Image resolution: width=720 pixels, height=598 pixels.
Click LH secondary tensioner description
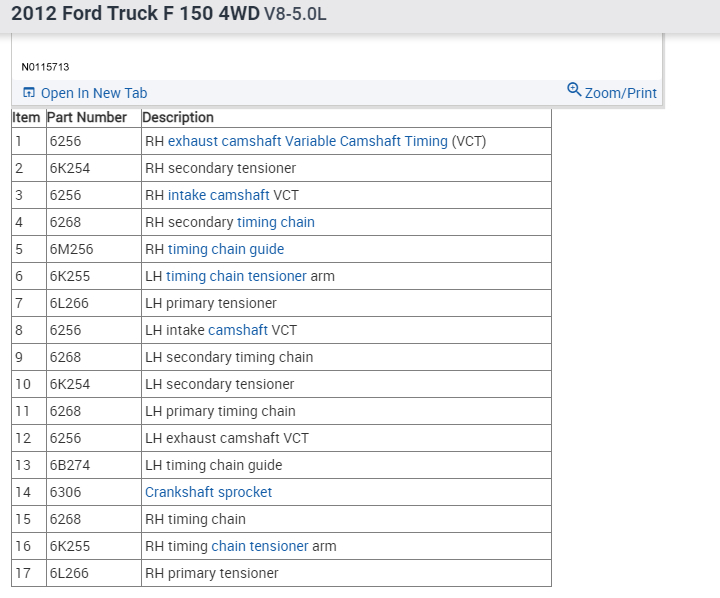[x=219, y=384]
